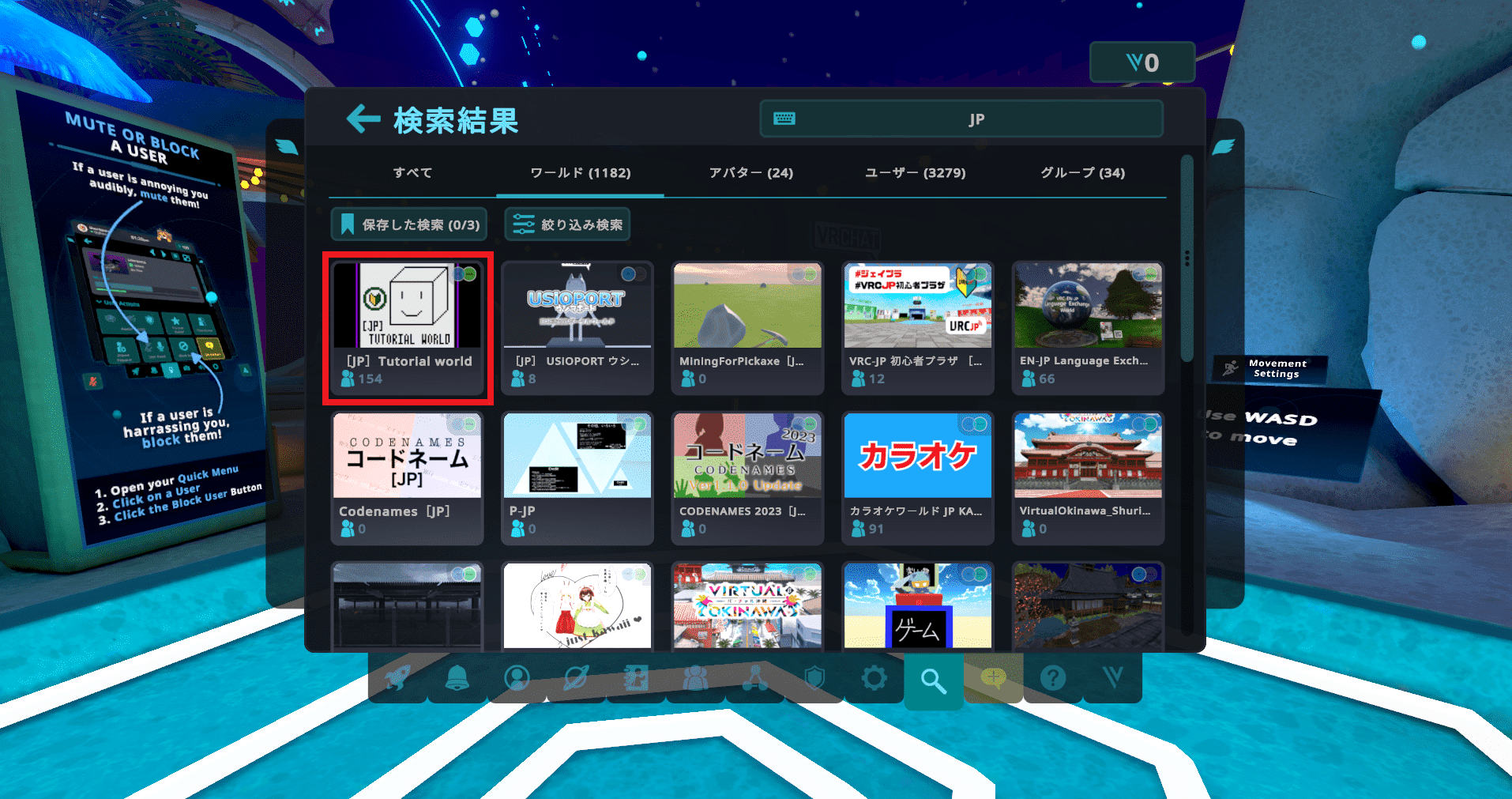
Task: Click the right wing icon beside menu
Action: [1223, 147]
